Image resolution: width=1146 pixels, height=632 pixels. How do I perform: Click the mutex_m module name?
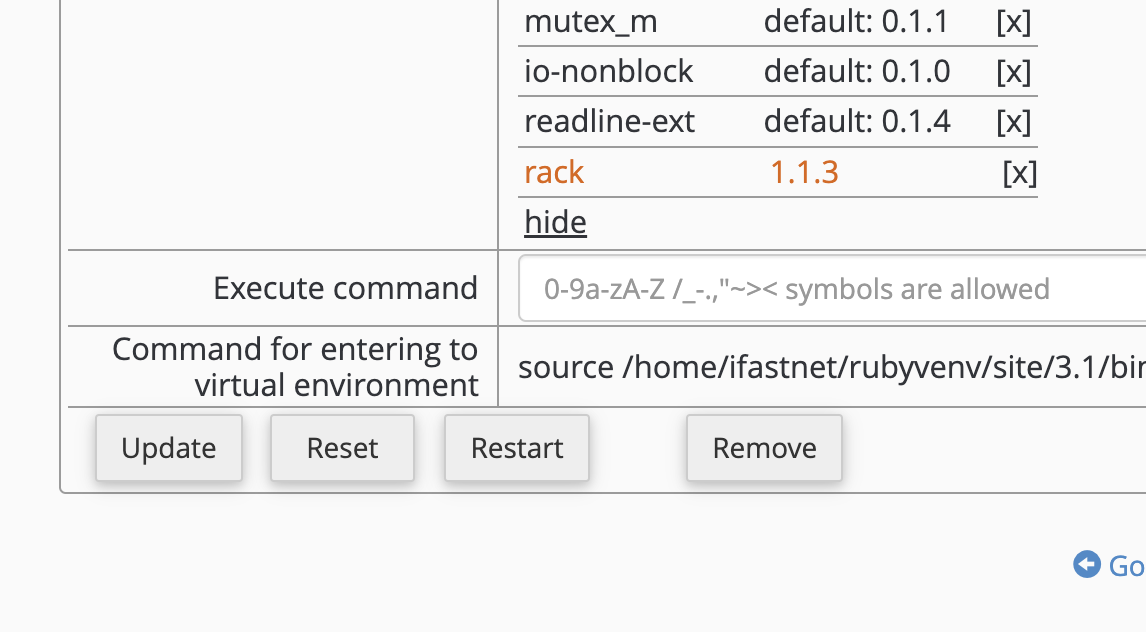click(591, 22)
